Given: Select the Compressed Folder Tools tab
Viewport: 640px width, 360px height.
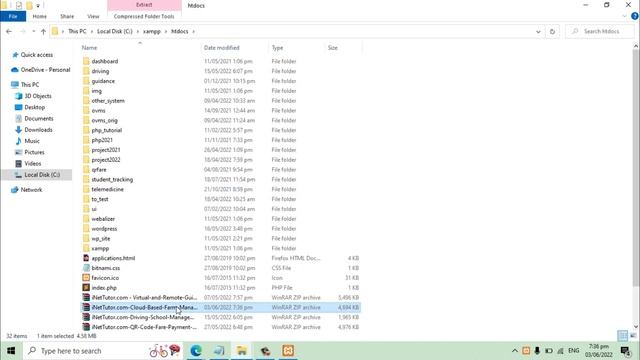Looking at the screenshot, I should point(144,16).
